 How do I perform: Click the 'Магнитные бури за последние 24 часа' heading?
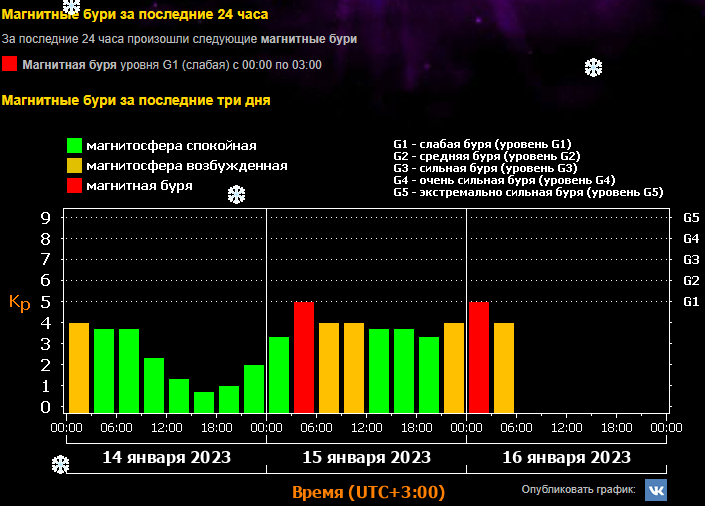pos(135,14)
